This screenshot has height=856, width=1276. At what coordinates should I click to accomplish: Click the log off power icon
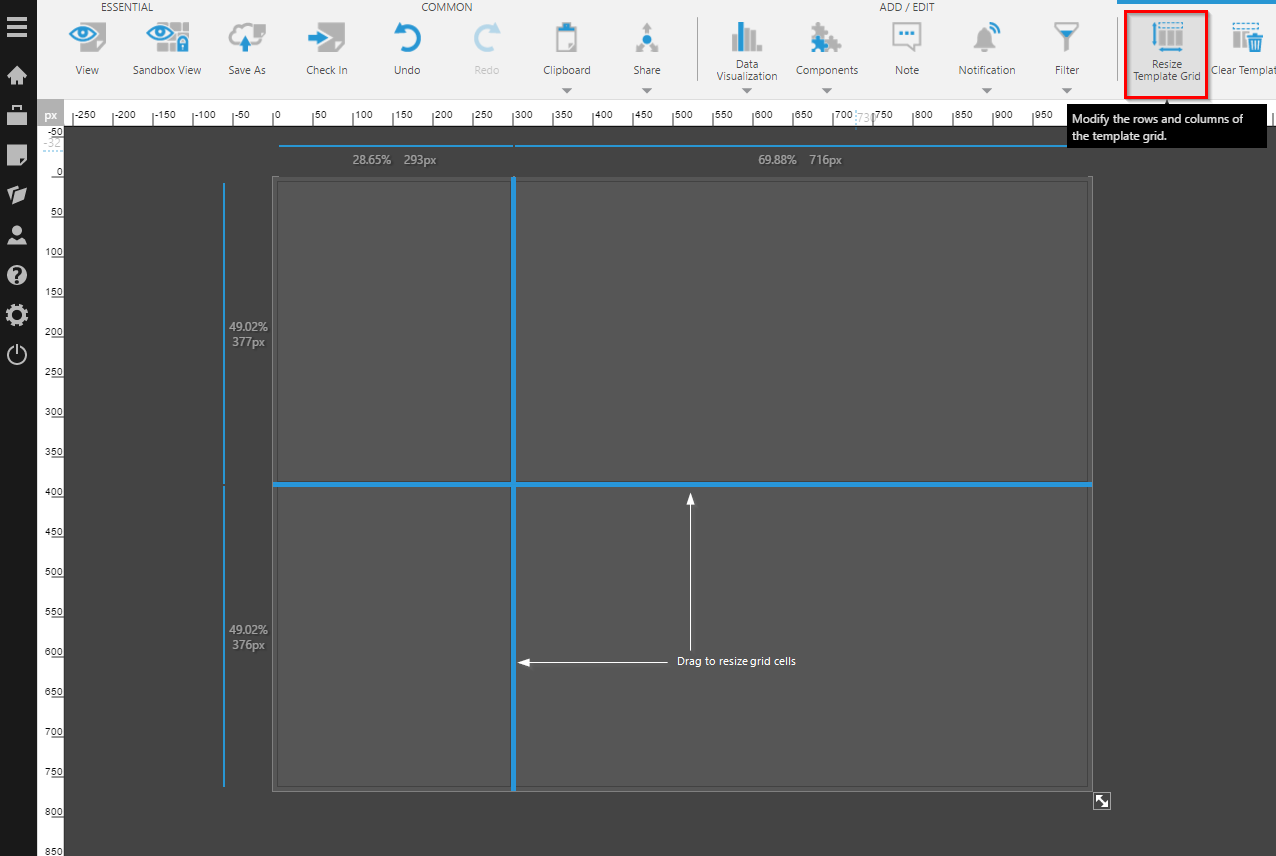[17, 354]
